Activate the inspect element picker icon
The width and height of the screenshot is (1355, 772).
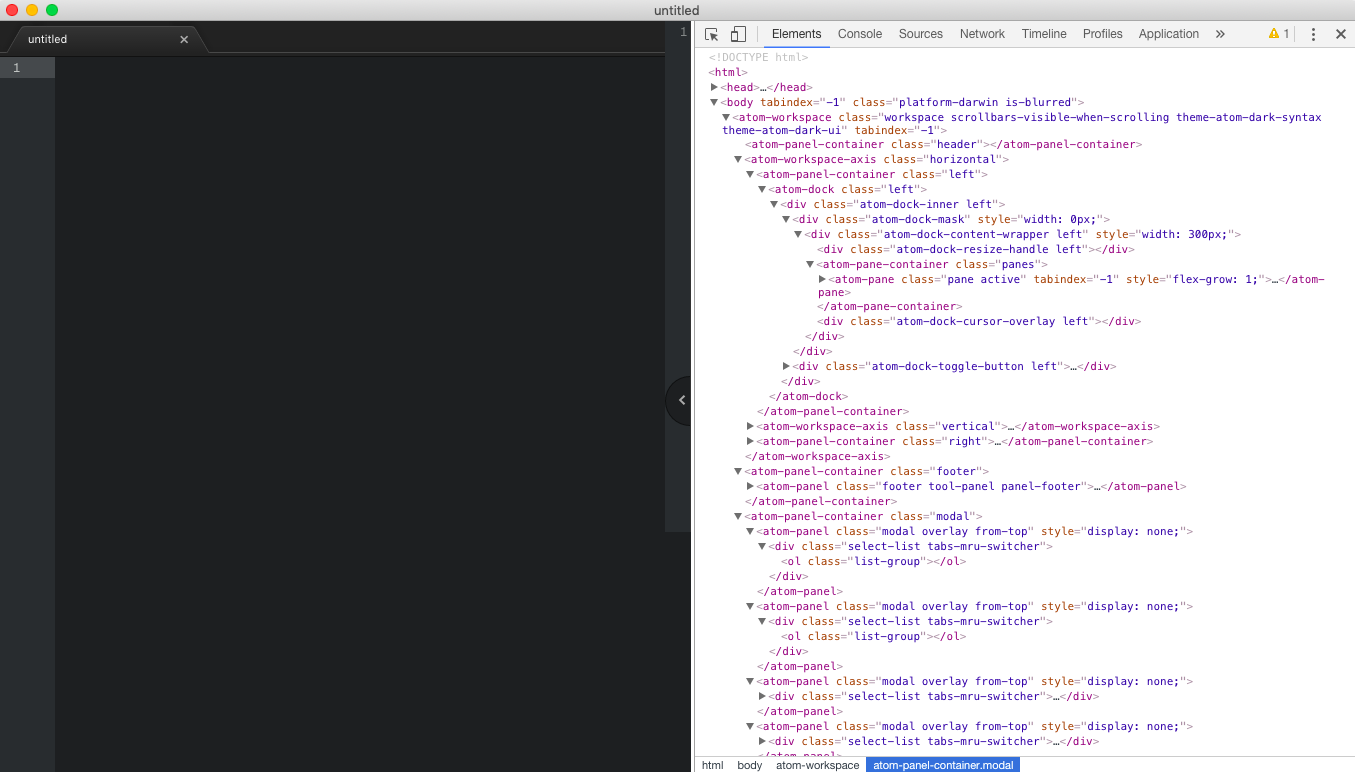click(x=712, y=34)
